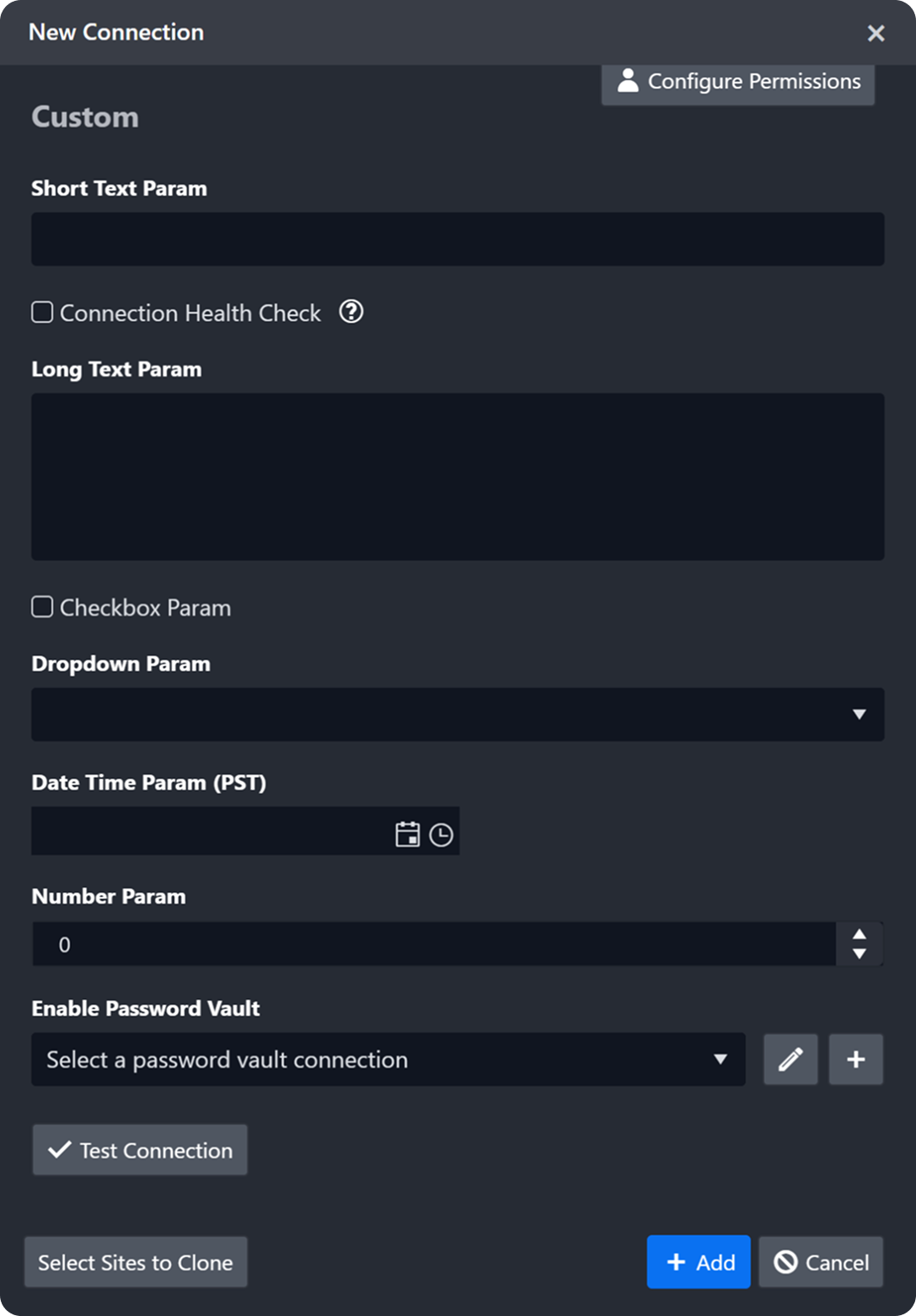The image size is (916, 1316).
Task: Click the pencil edit vault connection icon
Action: [790, 1060]
